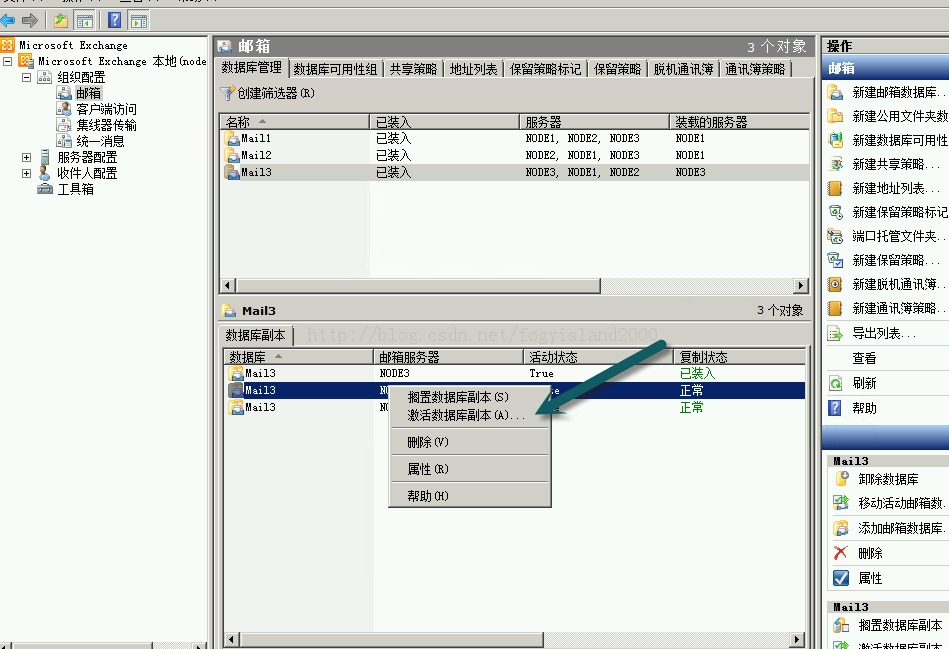The image size is (949, 649).
Task: Click the Forward arrow toolbar icon
Action: [x=30, y=21]
